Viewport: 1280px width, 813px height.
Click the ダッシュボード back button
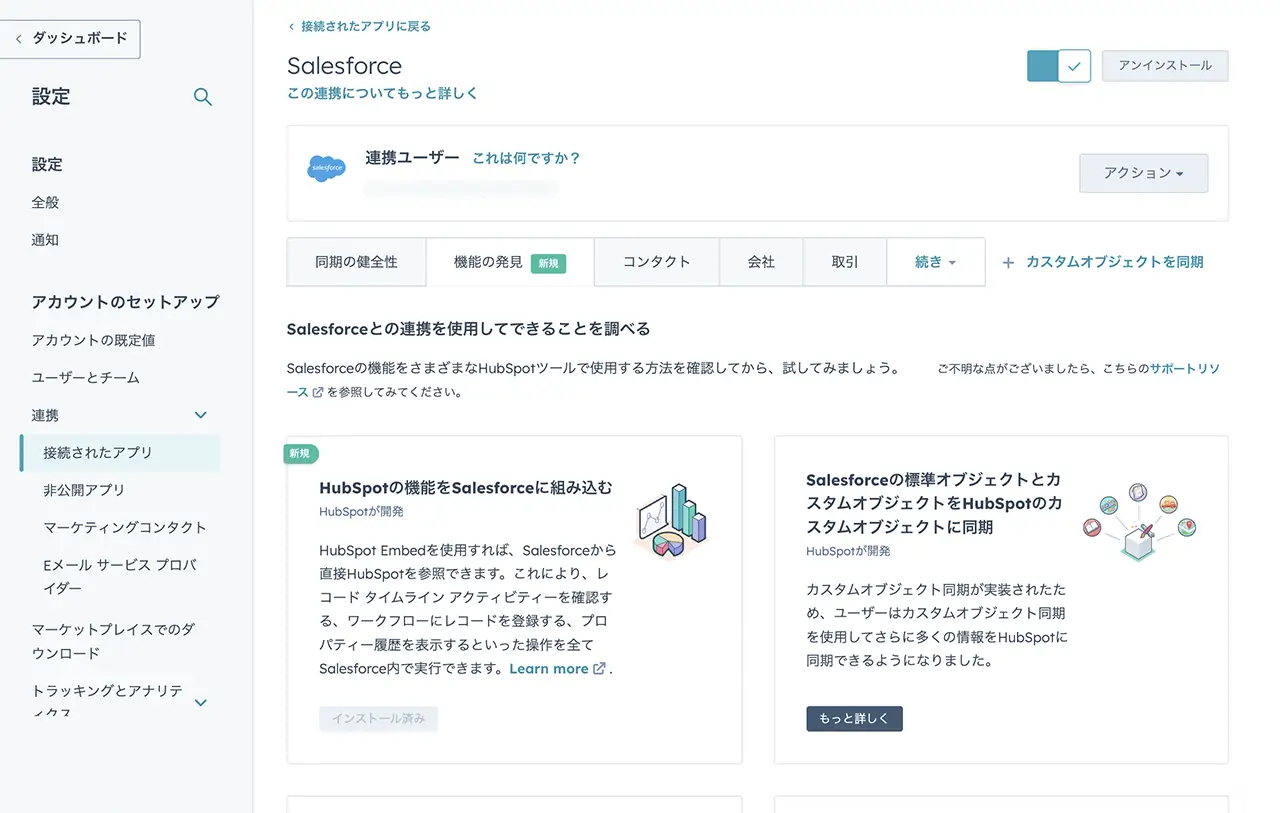click(x=70, y=39)
